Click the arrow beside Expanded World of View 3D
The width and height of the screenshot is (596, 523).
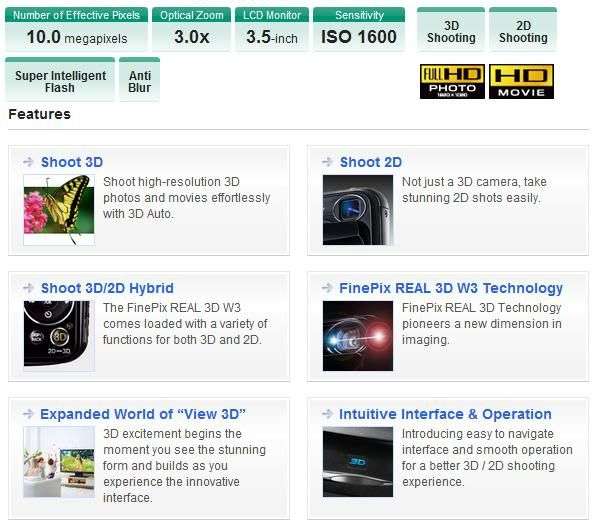coord(29,414)
